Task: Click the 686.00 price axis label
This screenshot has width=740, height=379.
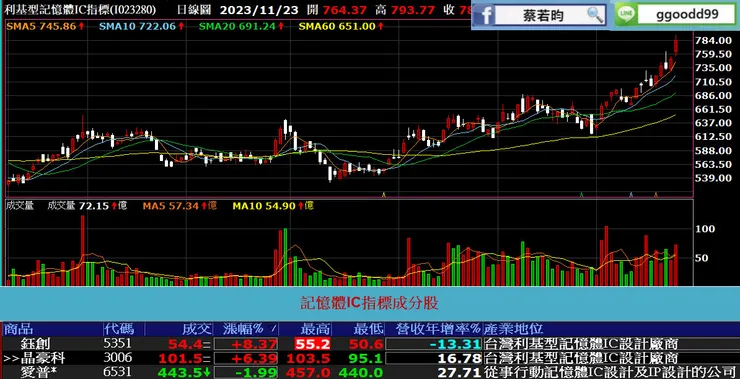Action: (713, 95)
